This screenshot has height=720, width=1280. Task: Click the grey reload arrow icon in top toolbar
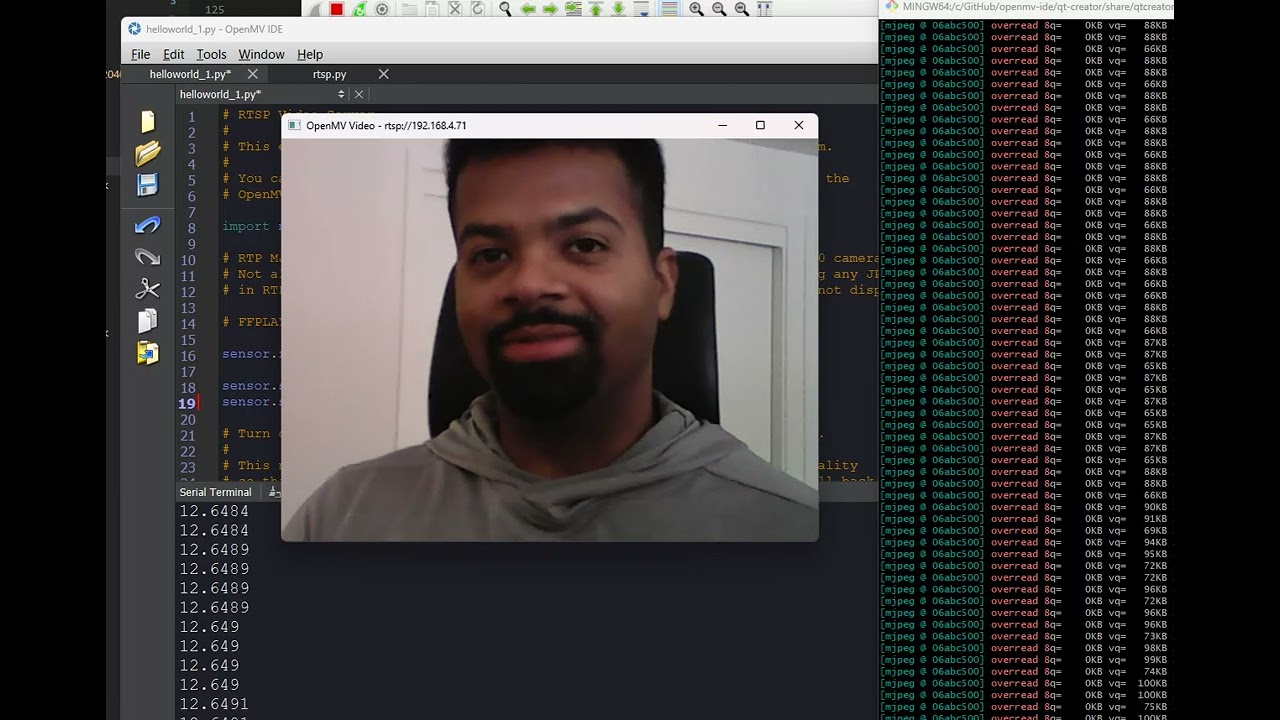pyautogui.click(x=478, y=9)
